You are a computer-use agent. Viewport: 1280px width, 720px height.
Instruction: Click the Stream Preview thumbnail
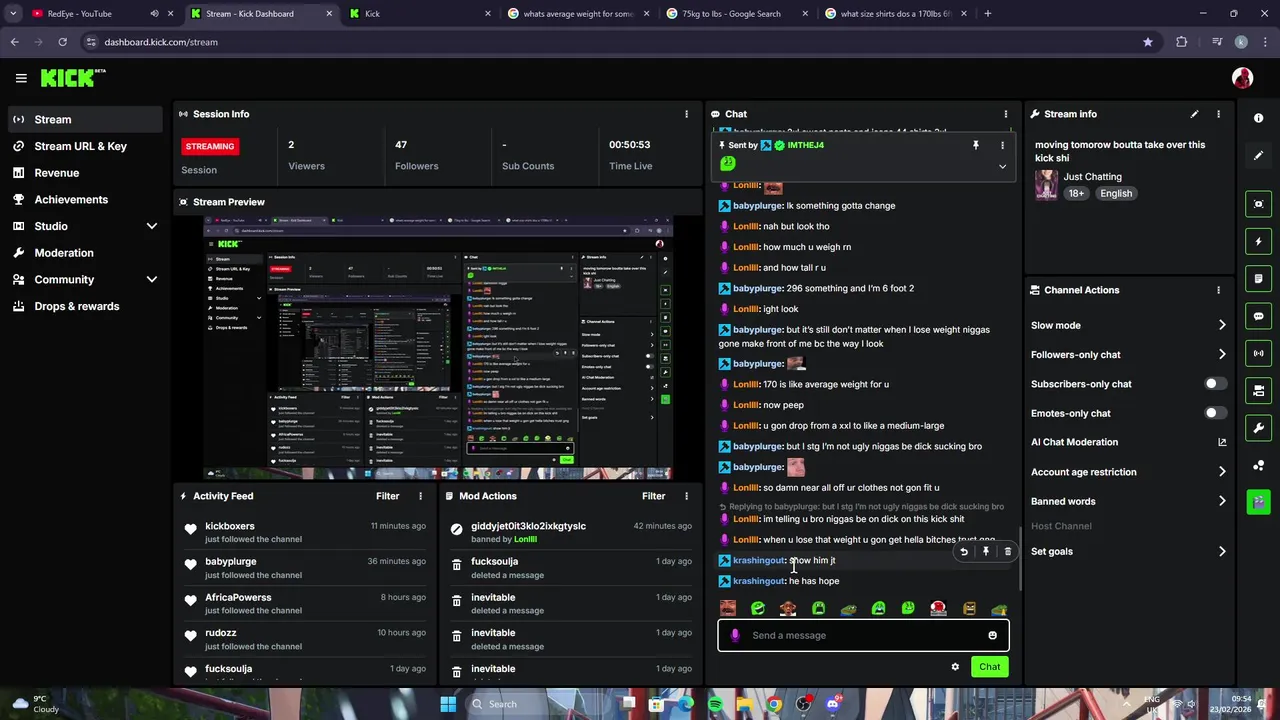tap(438, 347)
